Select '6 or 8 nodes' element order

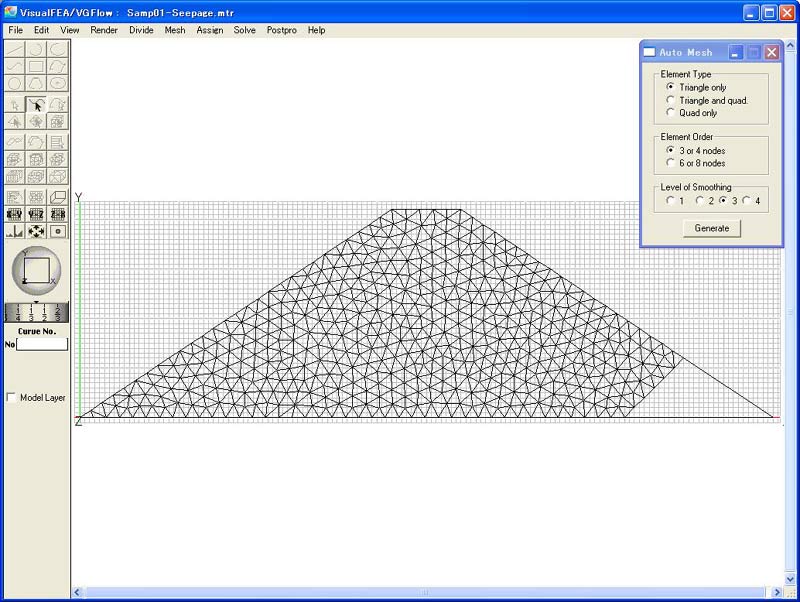[x=671, y=163]
